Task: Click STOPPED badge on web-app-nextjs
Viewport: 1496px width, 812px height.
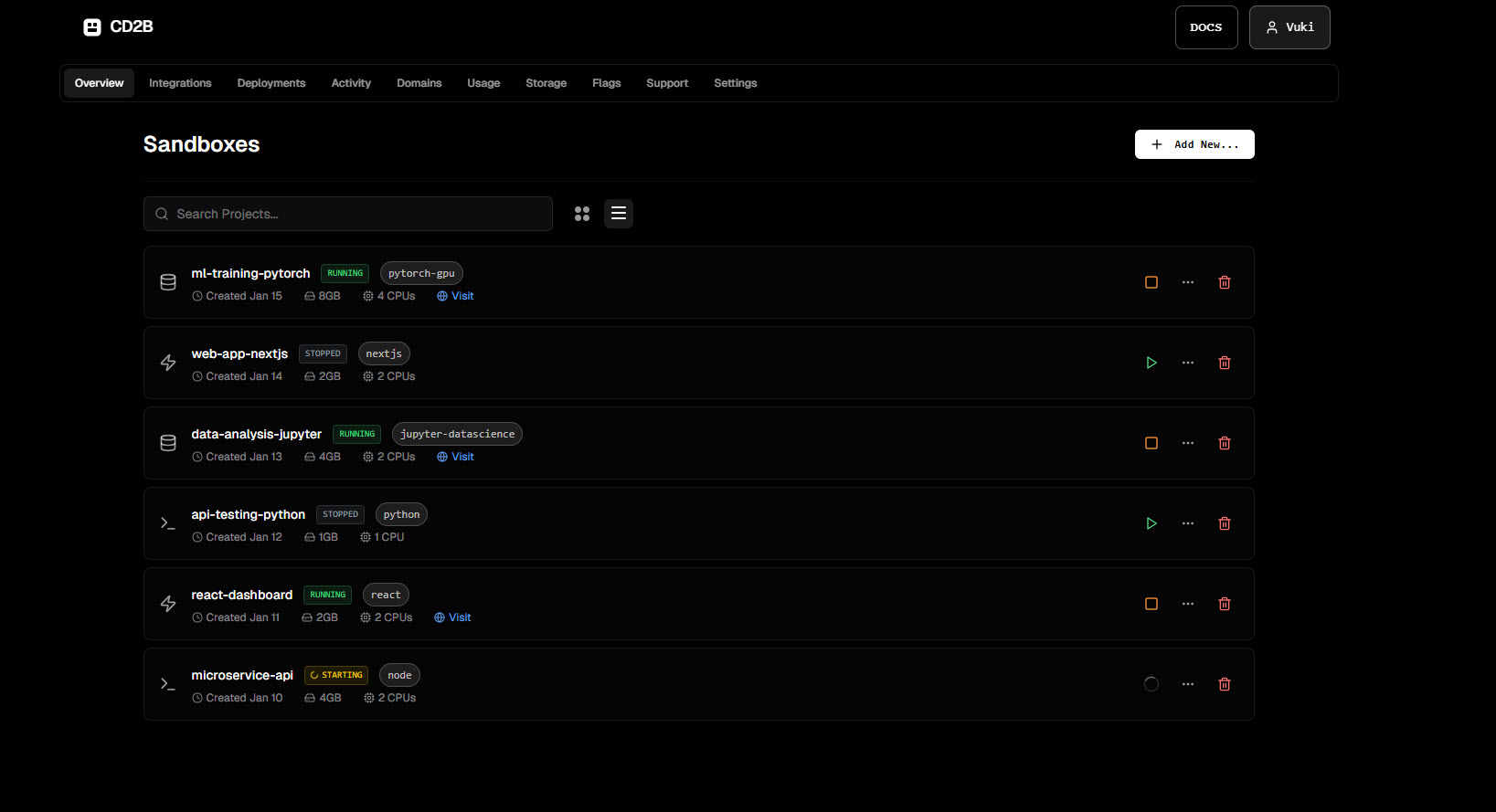Action: 323,353
